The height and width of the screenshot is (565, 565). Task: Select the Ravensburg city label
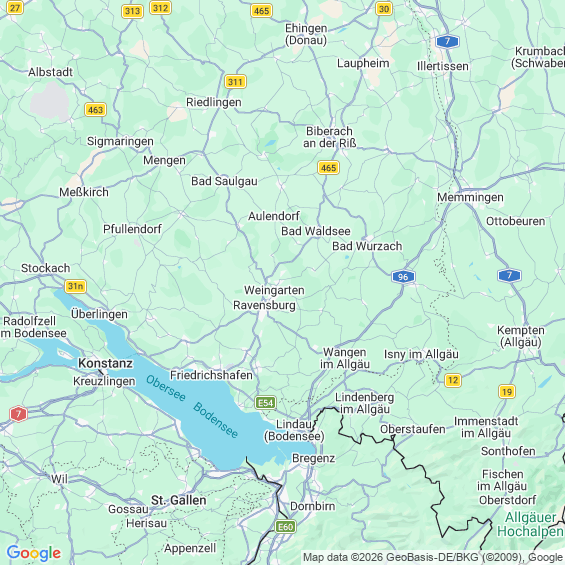coord(264,305)
